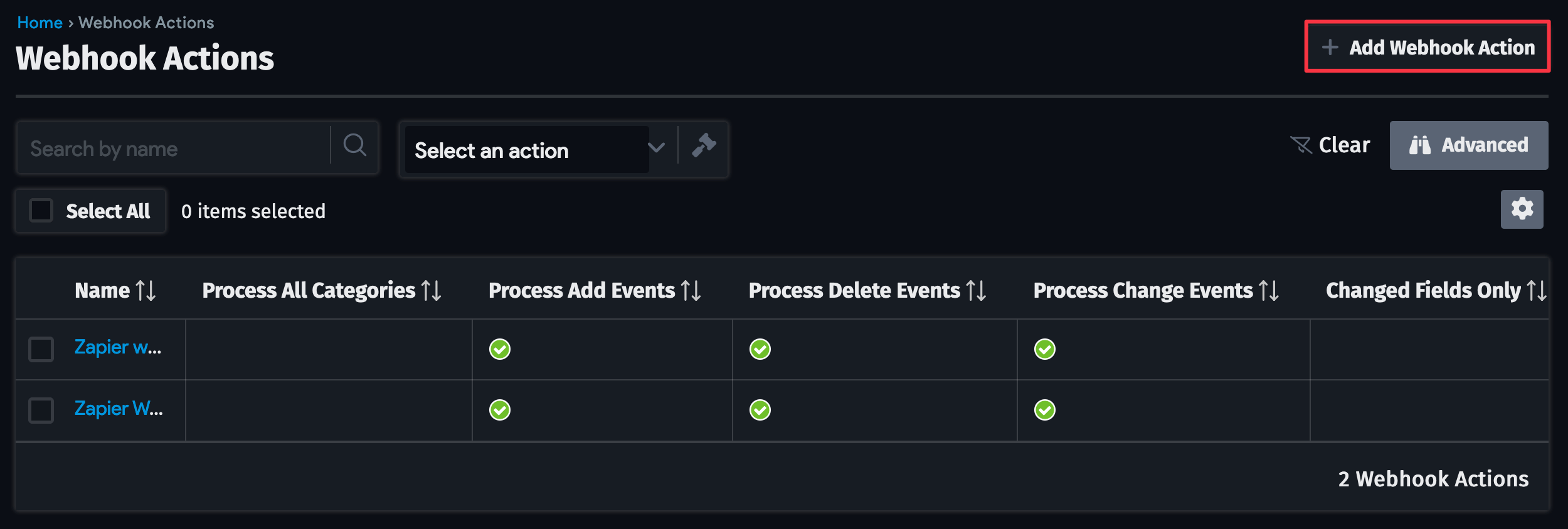Click the Clear filter funnel icon

click(x=1303, y=144)
